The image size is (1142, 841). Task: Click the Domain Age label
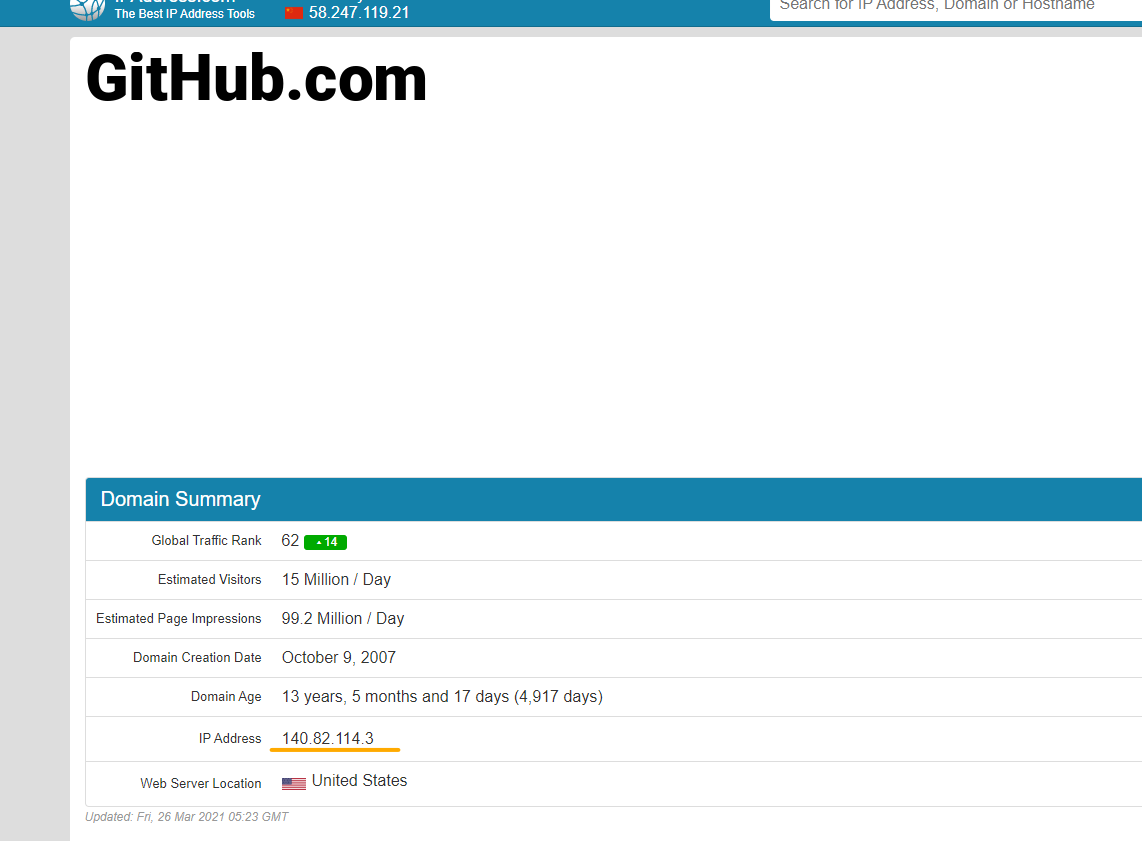pyautogui.click(x=226, y=697)
